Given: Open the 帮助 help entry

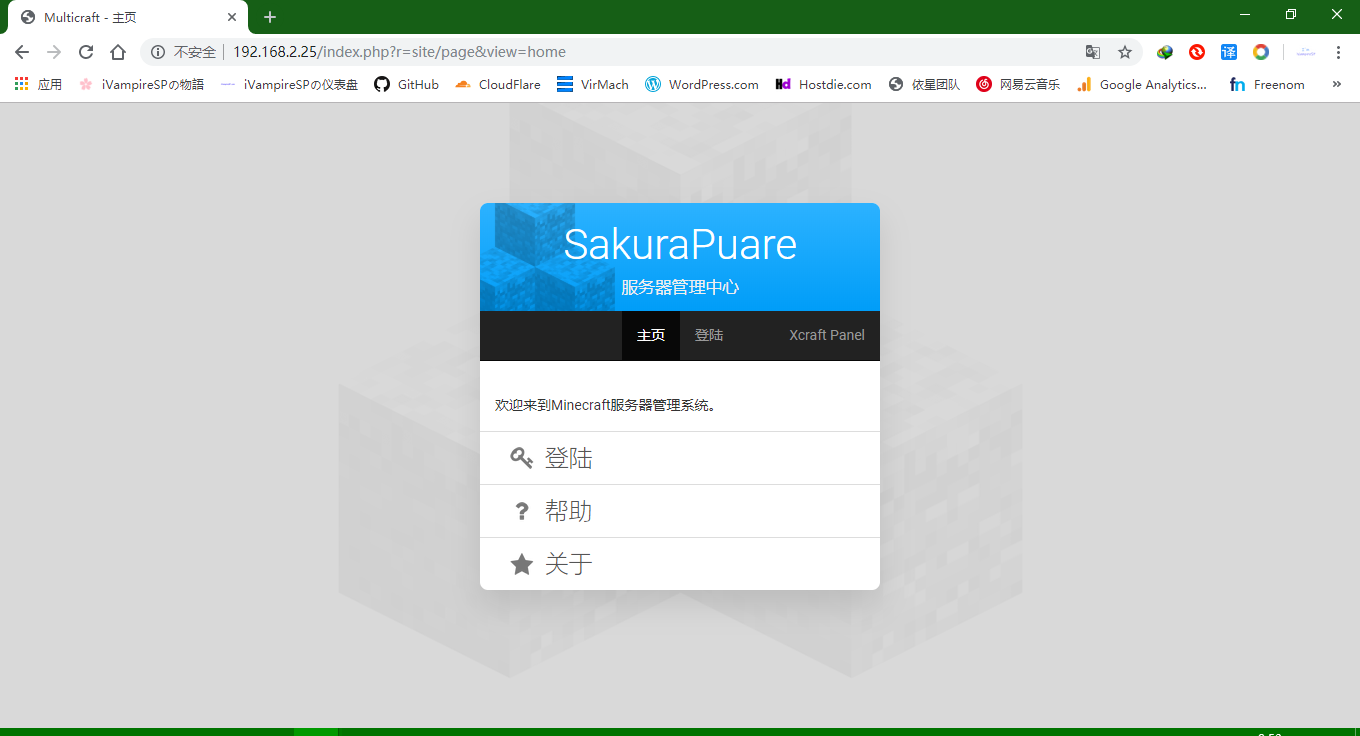Looking at the screenshot, I should pos(680,511).
